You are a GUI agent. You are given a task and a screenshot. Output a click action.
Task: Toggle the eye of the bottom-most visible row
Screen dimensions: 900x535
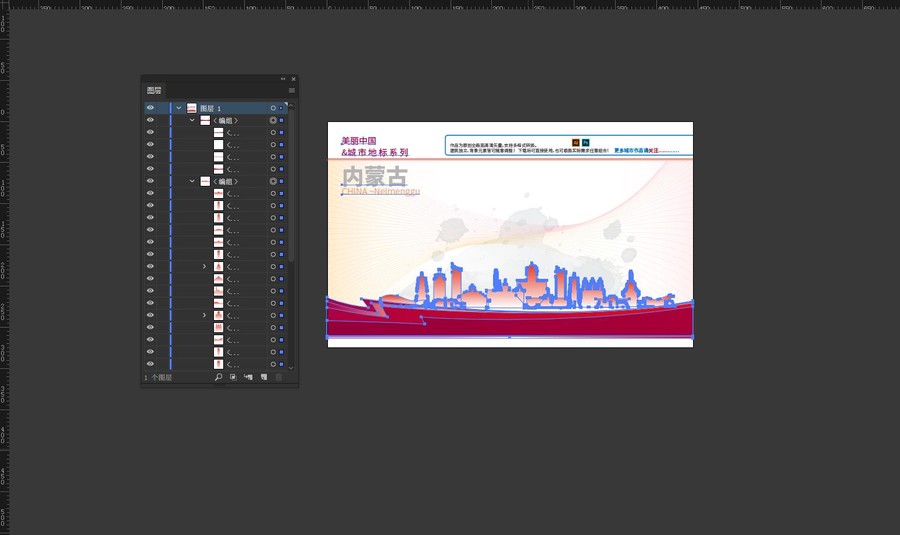(150, 365)
